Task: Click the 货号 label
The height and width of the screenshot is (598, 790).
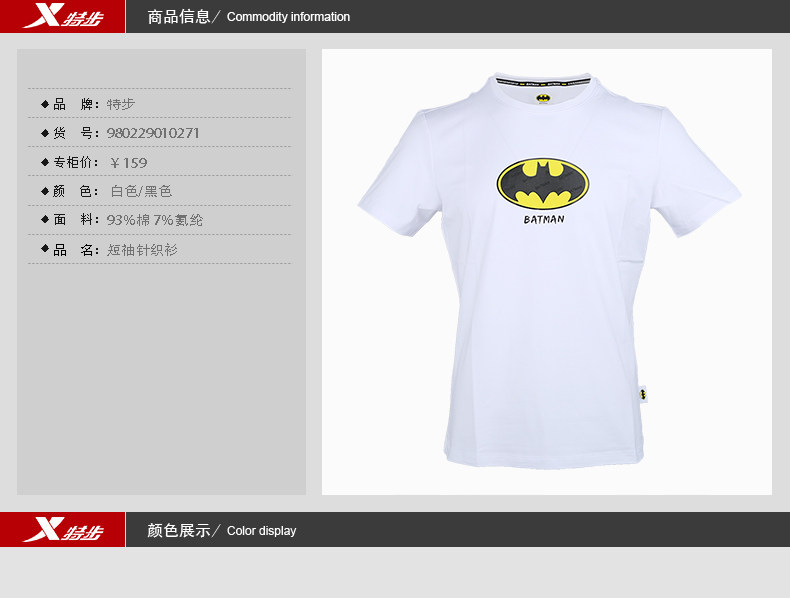Action: click(x=76, y=133)
